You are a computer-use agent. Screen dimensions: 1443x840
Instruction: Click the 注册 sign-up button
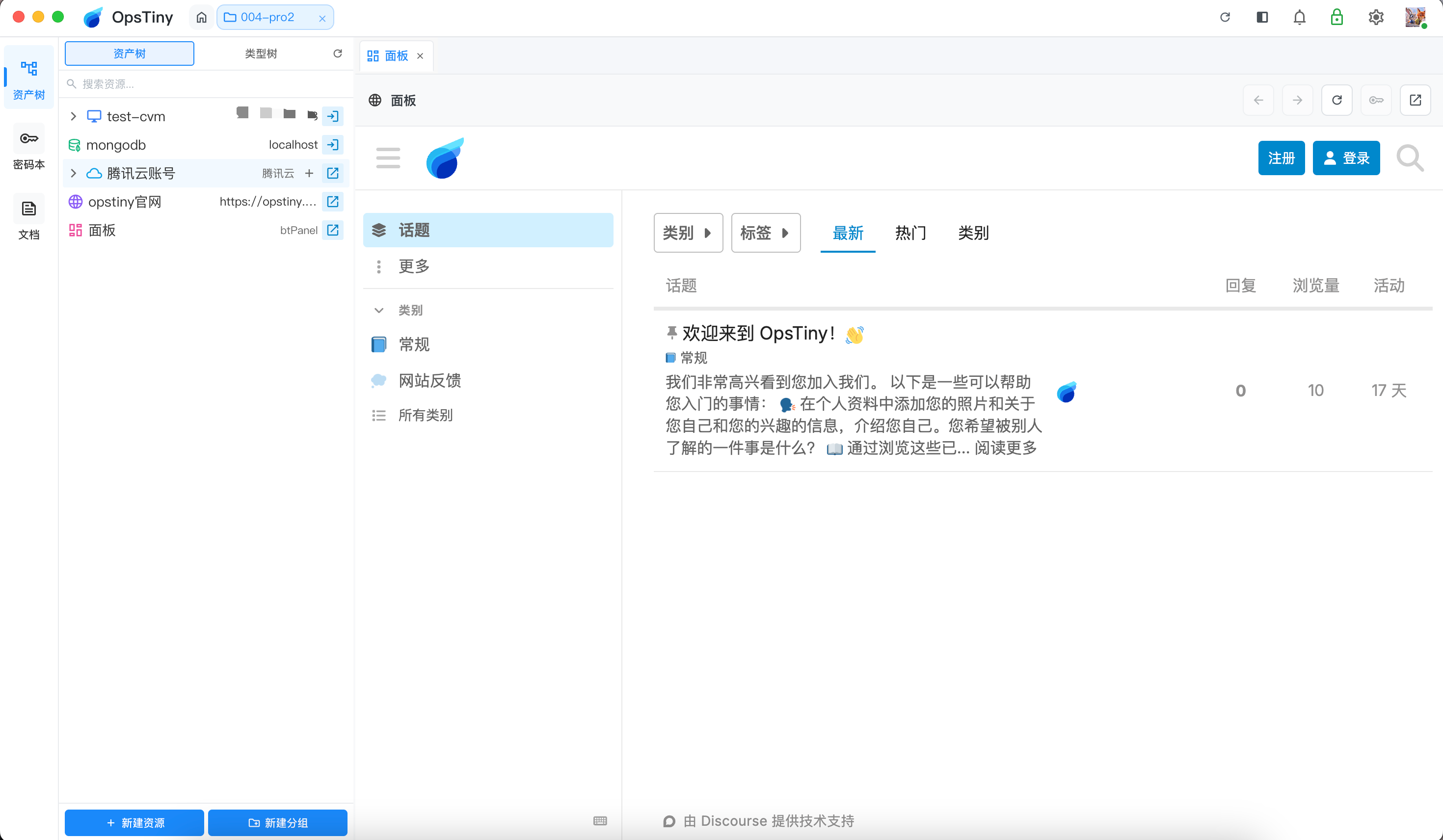pyautogui.click(x=1282, y=158)
